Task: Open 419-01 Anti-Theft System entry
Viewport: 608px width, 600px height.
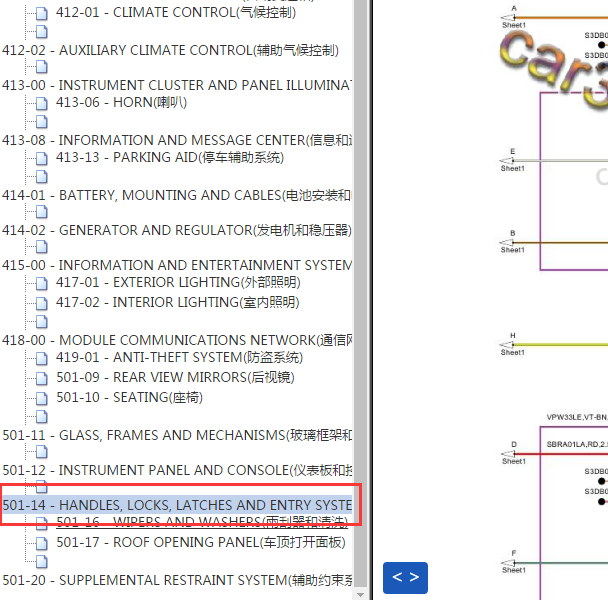Action: (x=179, y=358)
